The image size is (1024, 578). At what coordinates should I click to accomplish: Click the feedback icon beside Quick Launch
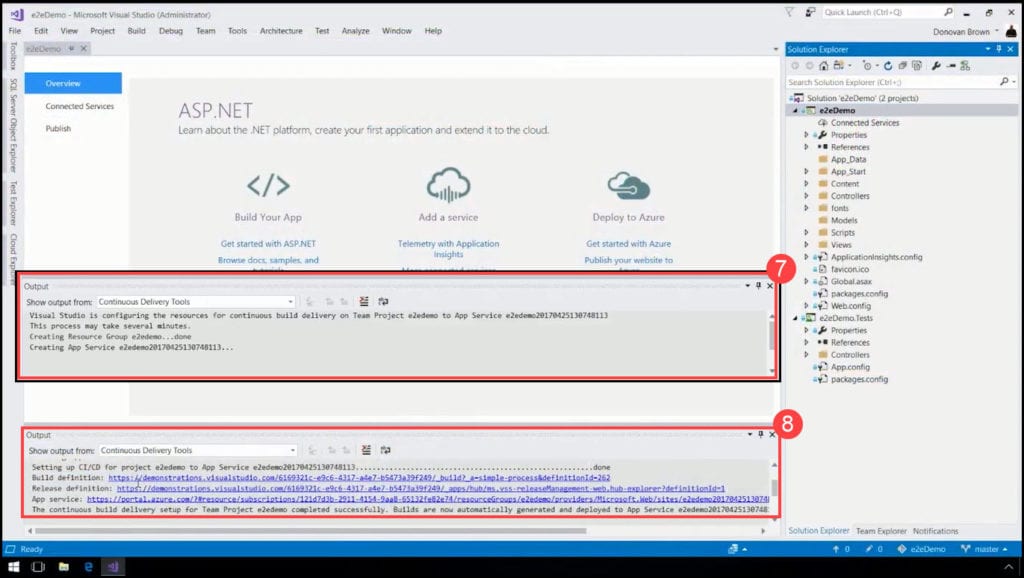(x=810, y=12)
